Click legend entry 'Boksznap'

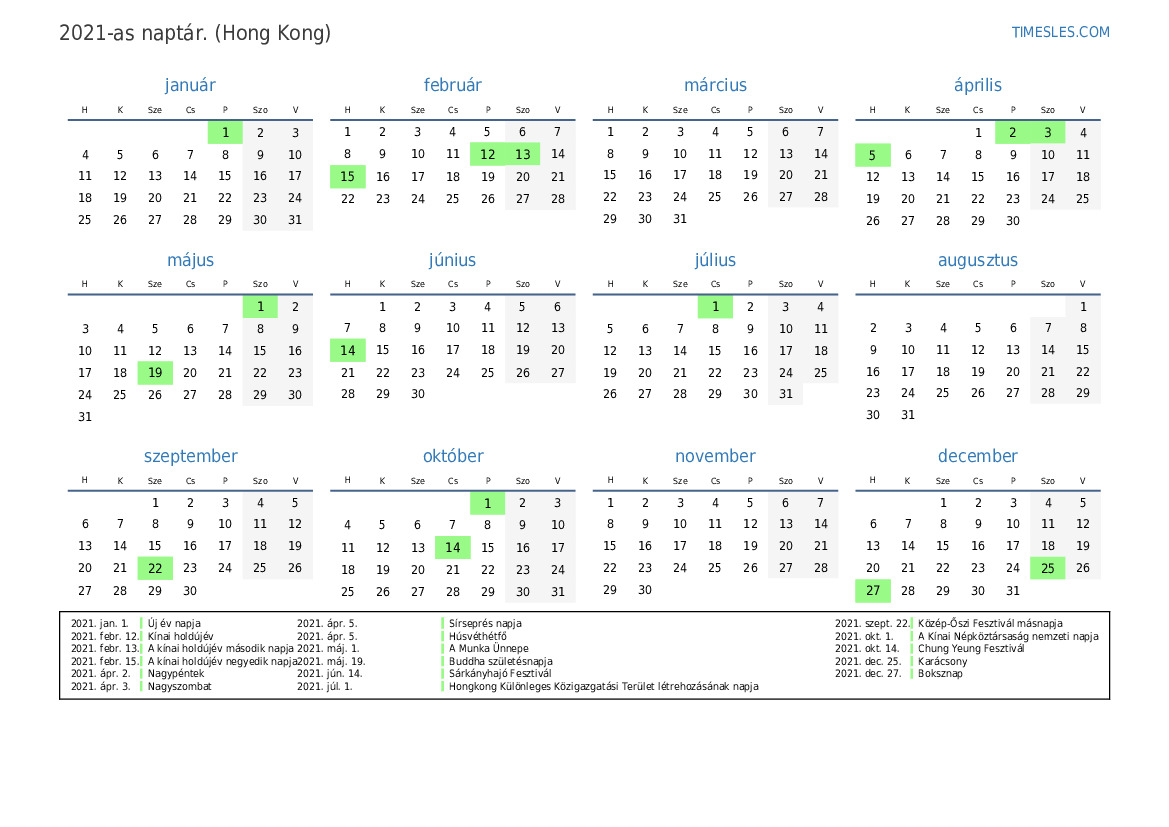click(x=940, y=673)
